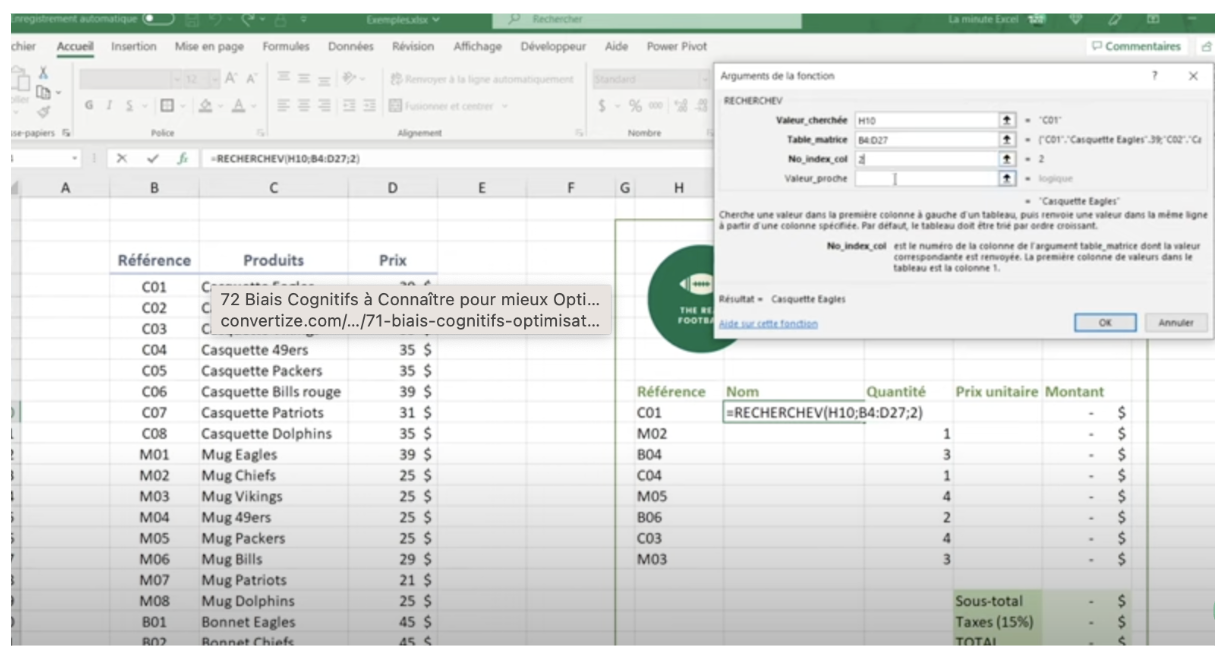Collapse dialog for No_index_col range selector
1224x662 pixels.
[1007, 158]
